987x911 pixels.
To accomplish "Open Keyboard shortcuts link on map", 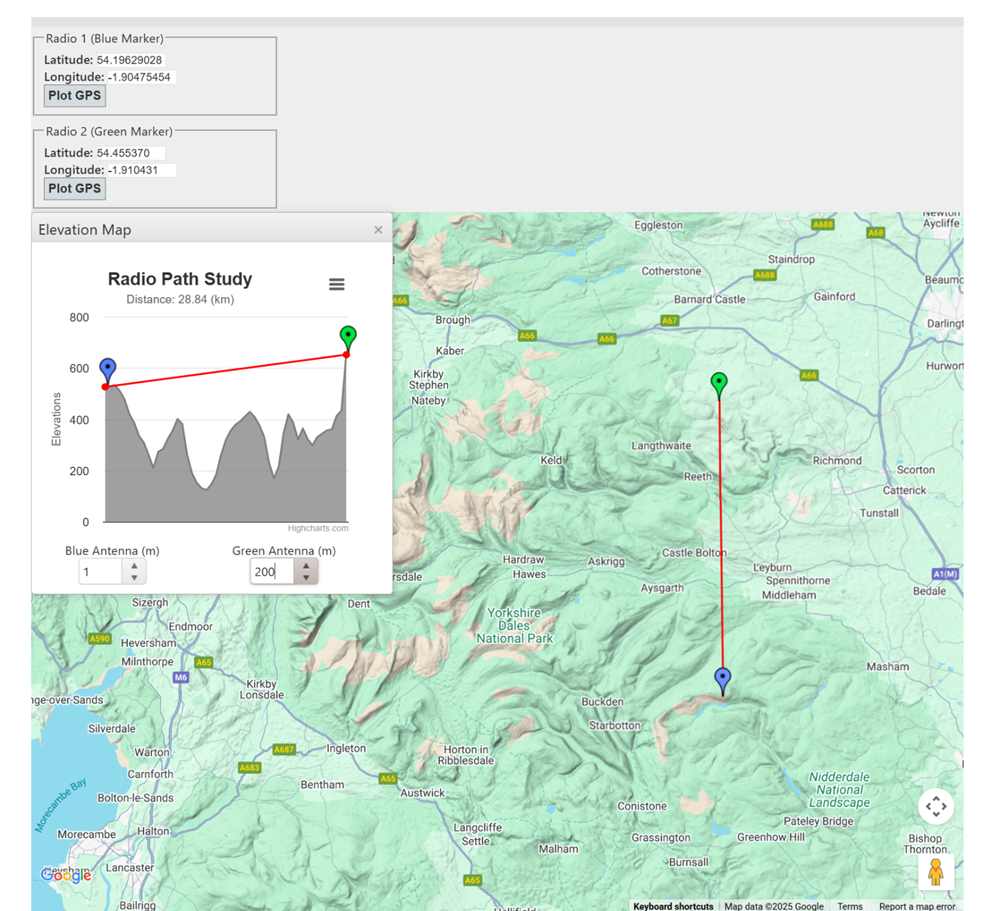I will click(673, 906).
